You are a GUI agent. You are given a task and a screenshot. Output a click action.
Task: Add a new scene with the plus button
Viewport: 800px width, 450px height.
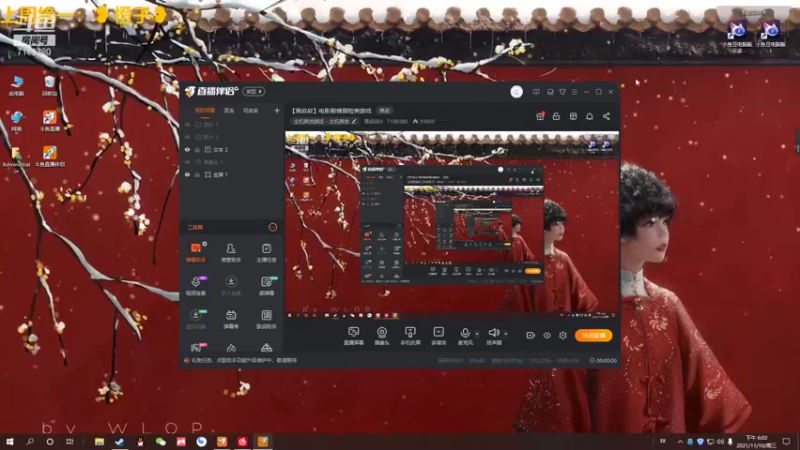[x=277, y=111]
